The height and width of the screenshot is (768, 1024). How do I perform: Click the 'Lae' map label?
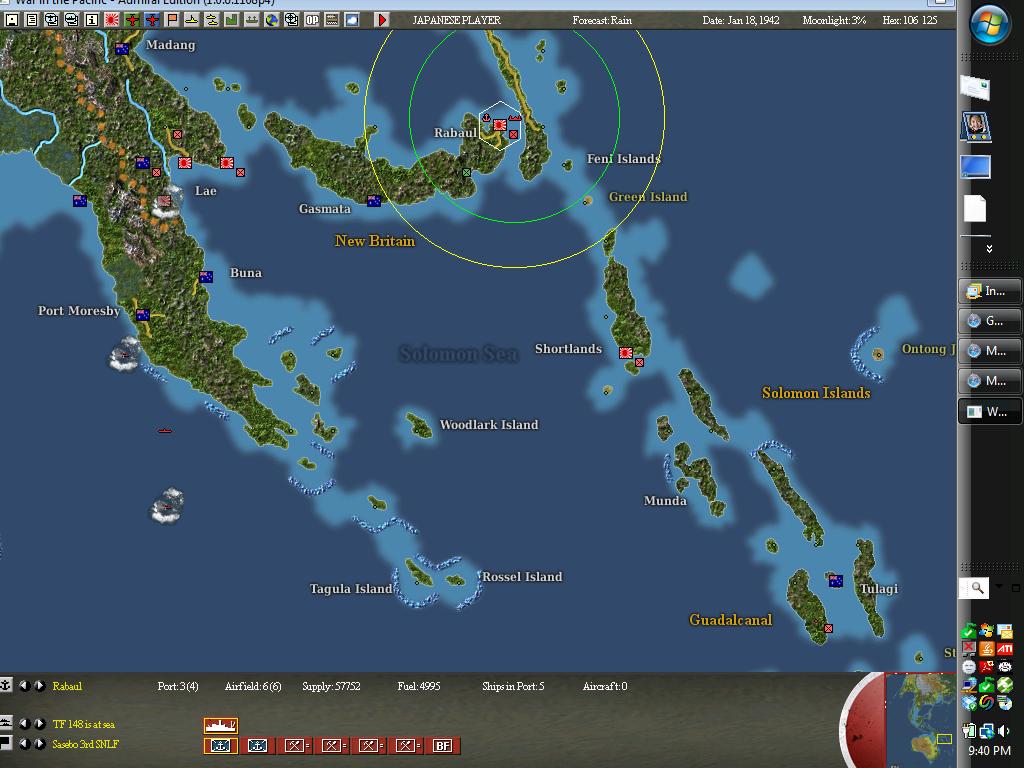[206, 191]
